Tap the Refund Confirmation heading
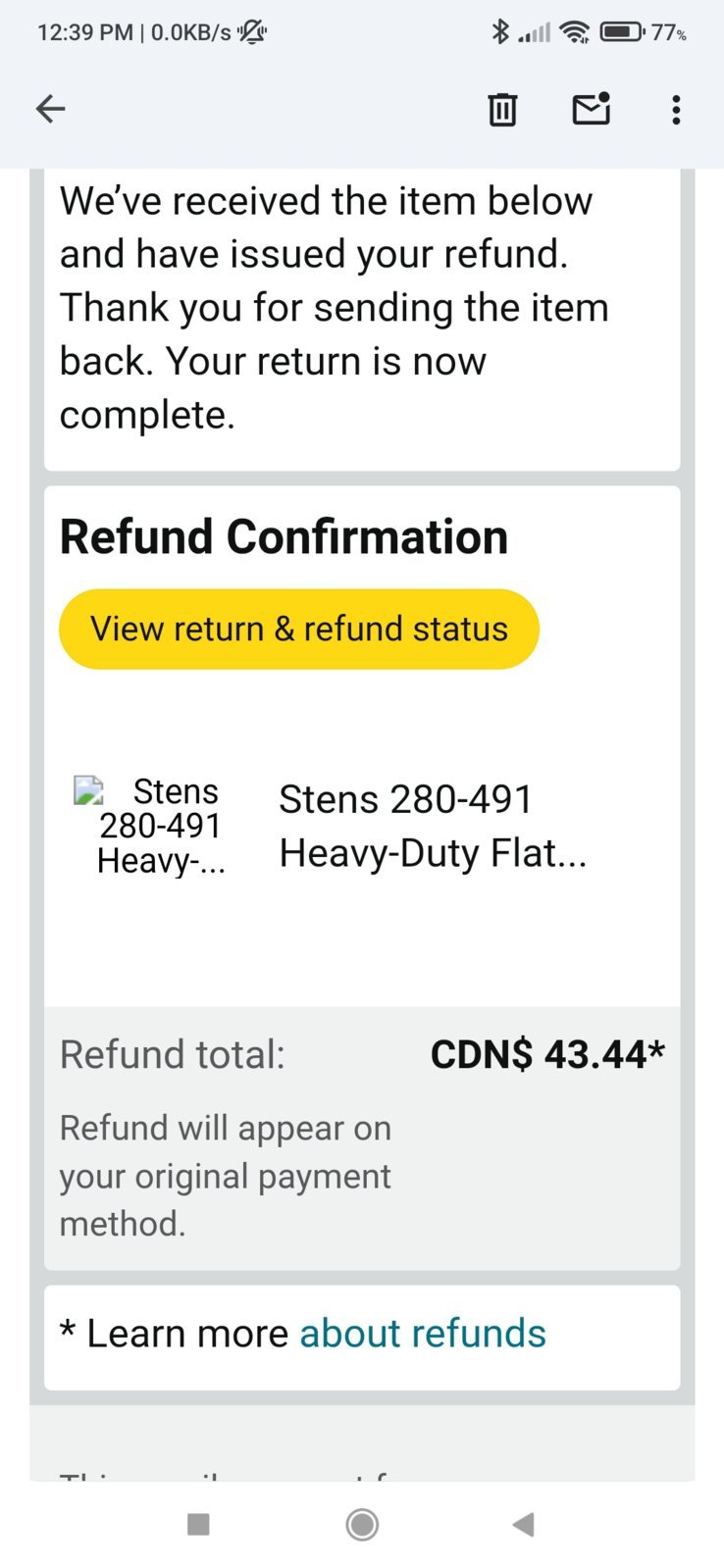This screenshot has width=724, height=1568. (284, 536)
